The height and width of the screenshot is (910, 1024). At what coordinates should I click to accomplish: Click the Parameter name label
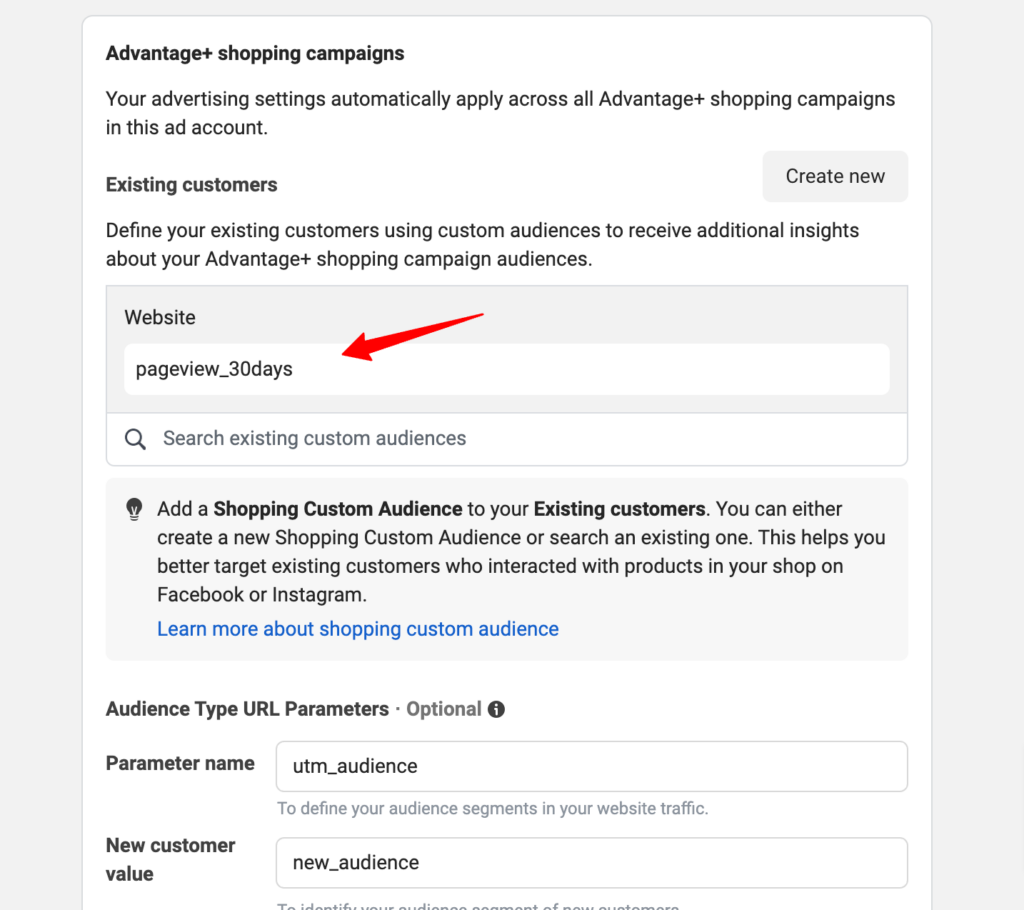point(180,763)
